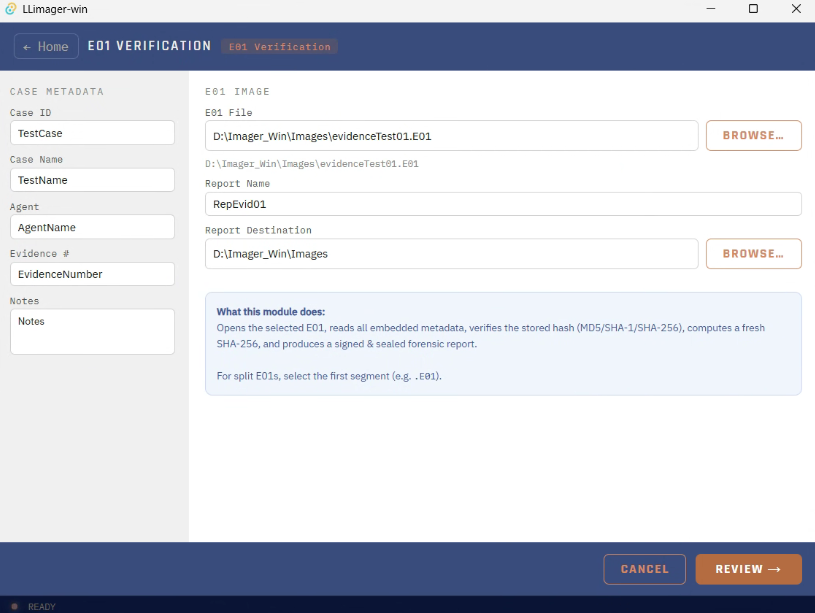This screenshot has width=815, height=613.
Task: Click the Report Destination label
Action: pyautogui.click(x=258, y=230)
